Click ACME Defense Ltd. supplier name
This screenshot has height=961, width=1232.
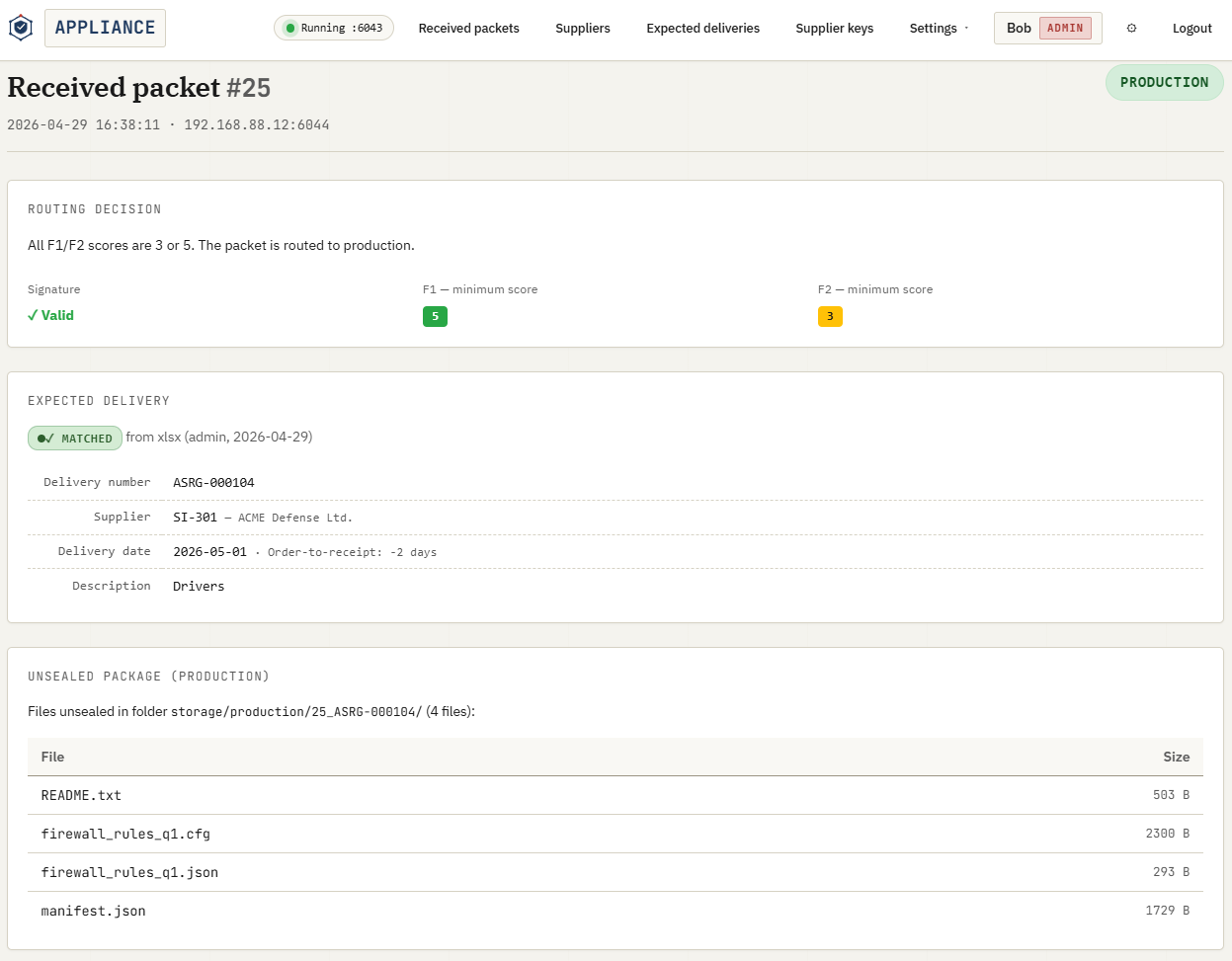(x=294, y=518)
